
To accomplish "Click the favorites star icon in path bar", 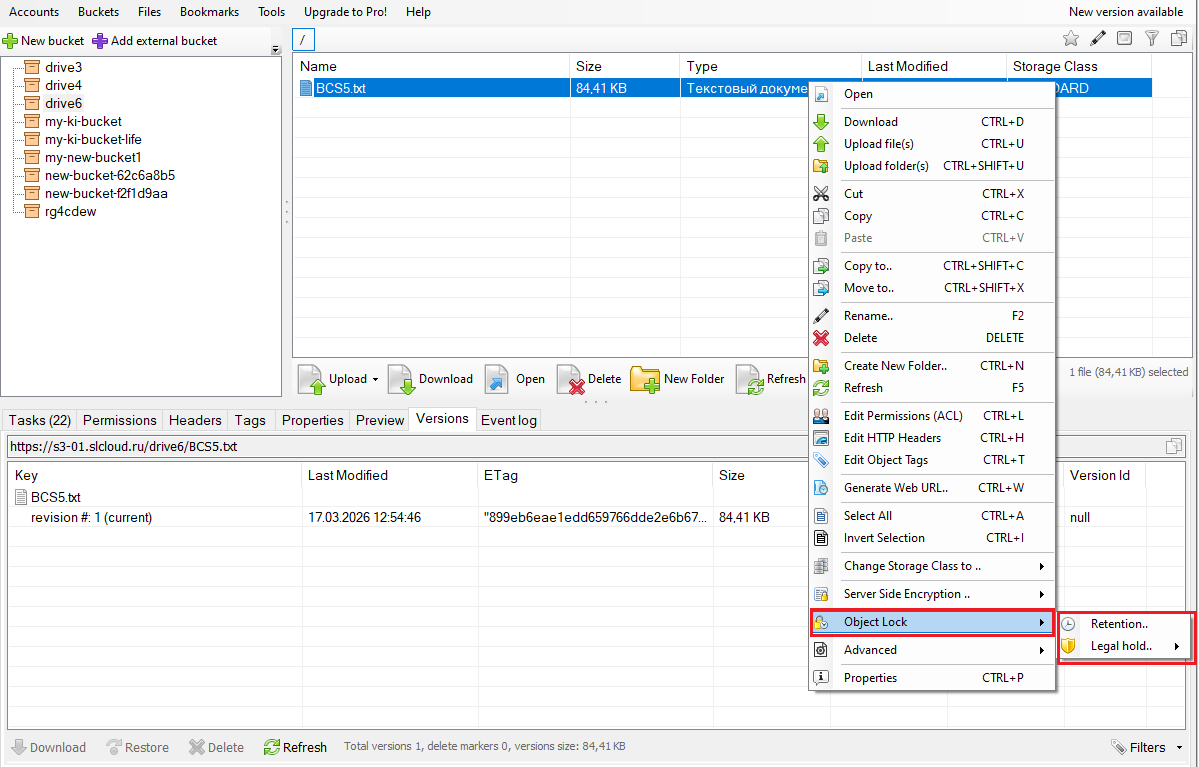I will [1070, 39].
